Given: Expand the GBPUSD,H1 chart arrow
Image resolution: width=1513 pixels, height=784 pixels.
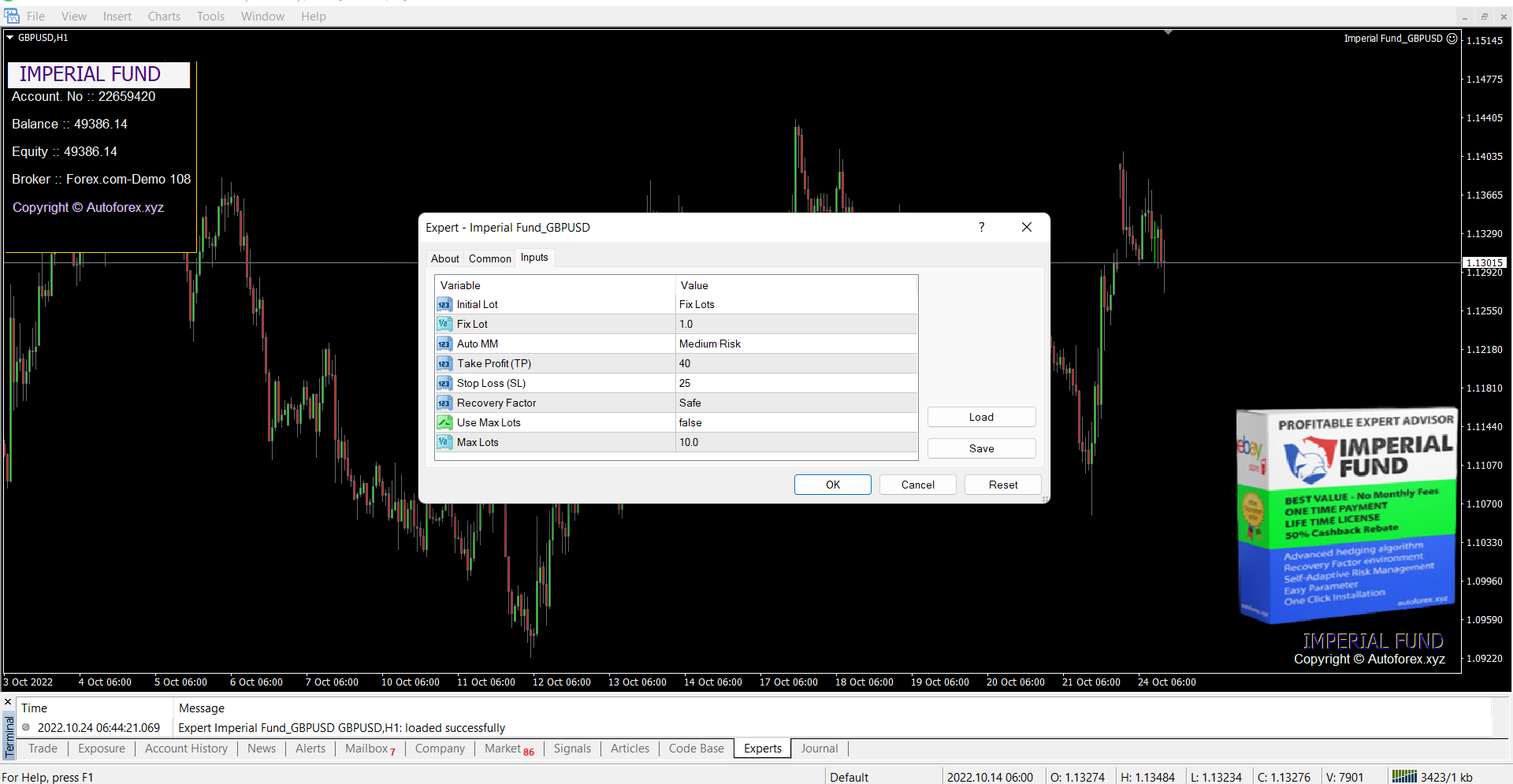Looking at the screenshot, I should click(x=10, y=37).
